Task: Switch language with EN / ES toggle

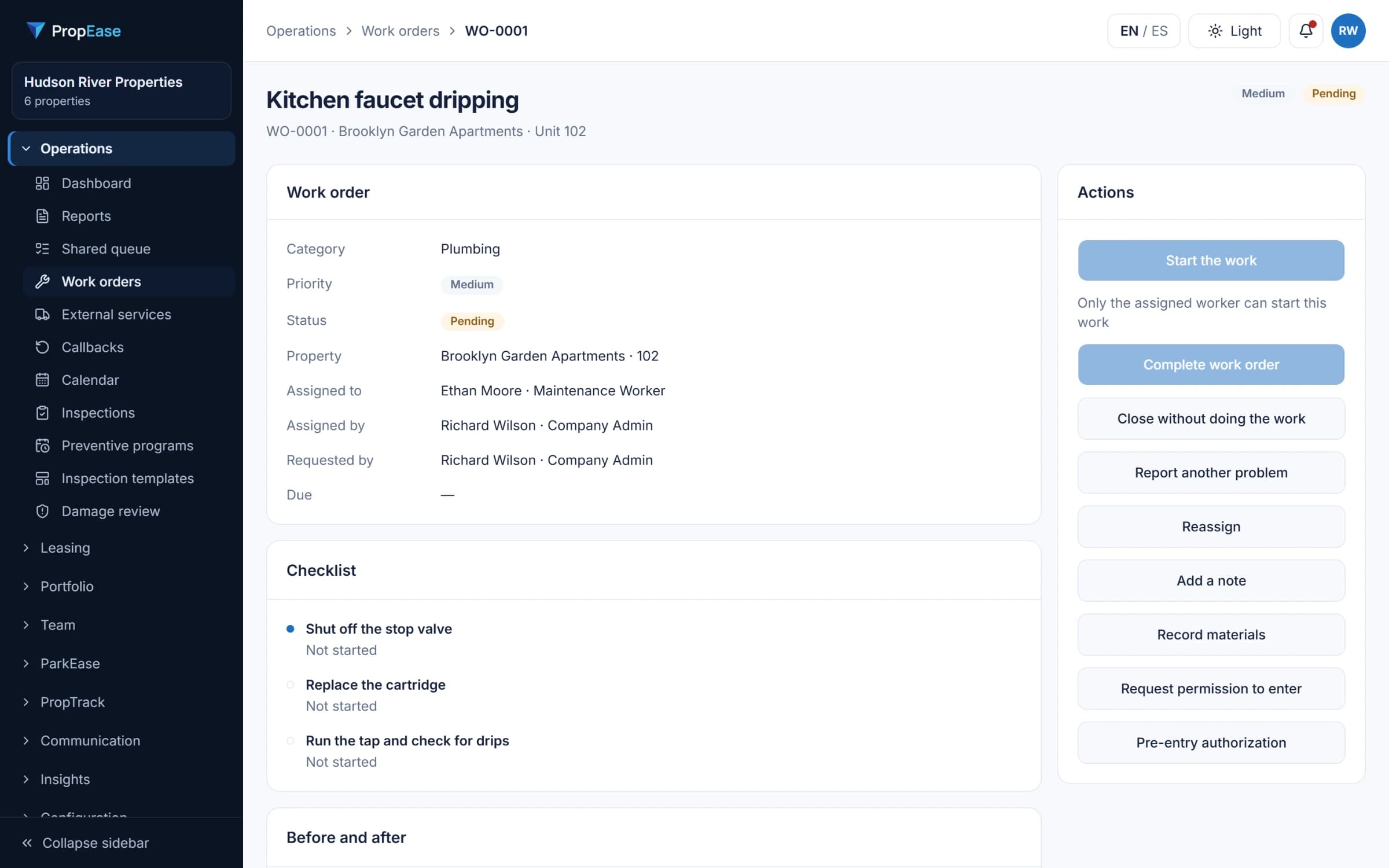Action: (1144, 31)
